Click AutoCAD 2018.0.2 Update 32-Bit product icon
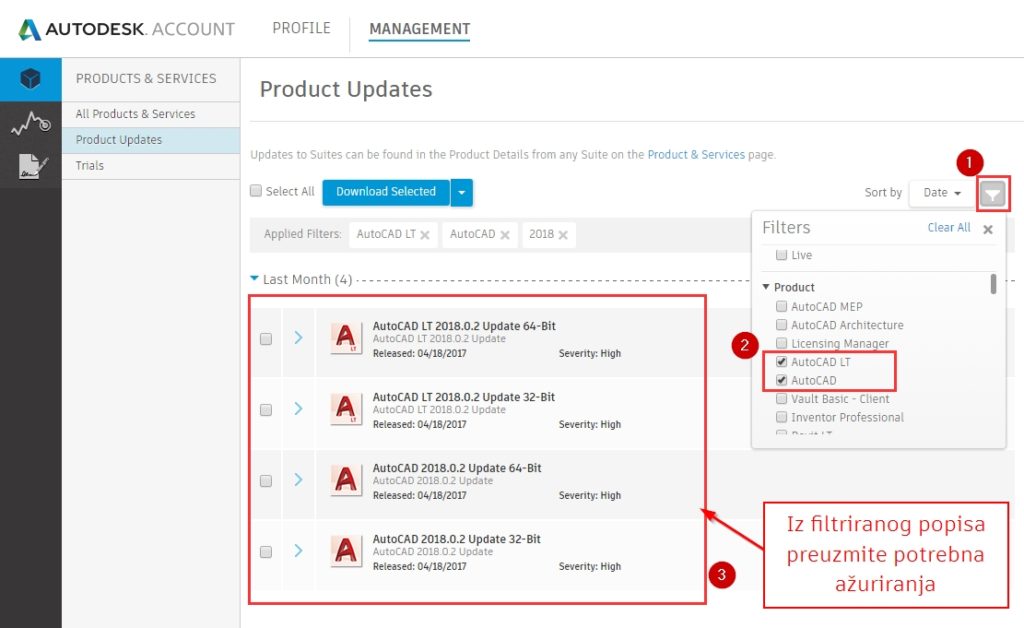 coord(346,551)
